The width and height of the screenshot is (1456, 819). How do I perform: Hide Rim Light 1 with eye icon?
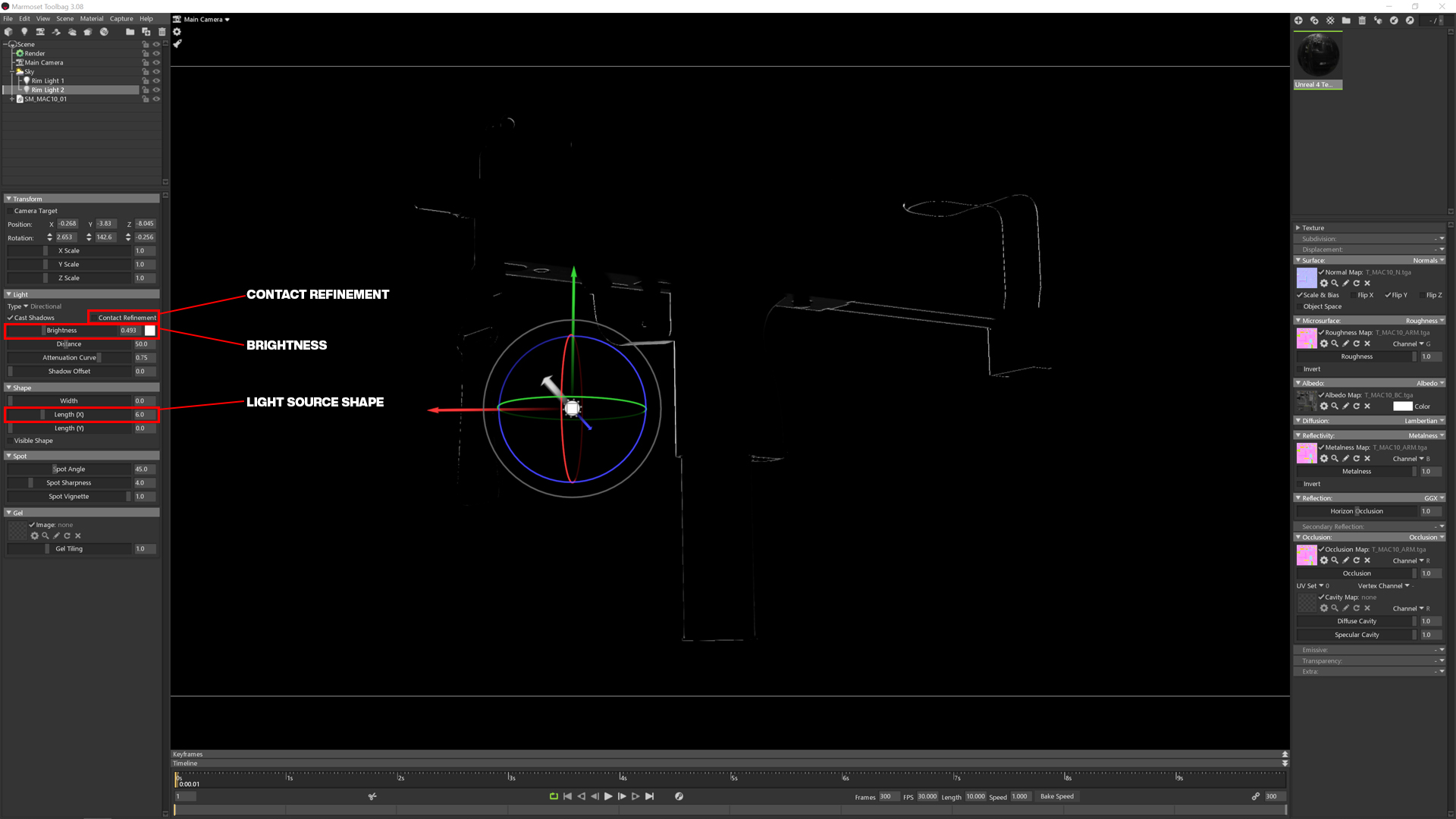[156, 80]
